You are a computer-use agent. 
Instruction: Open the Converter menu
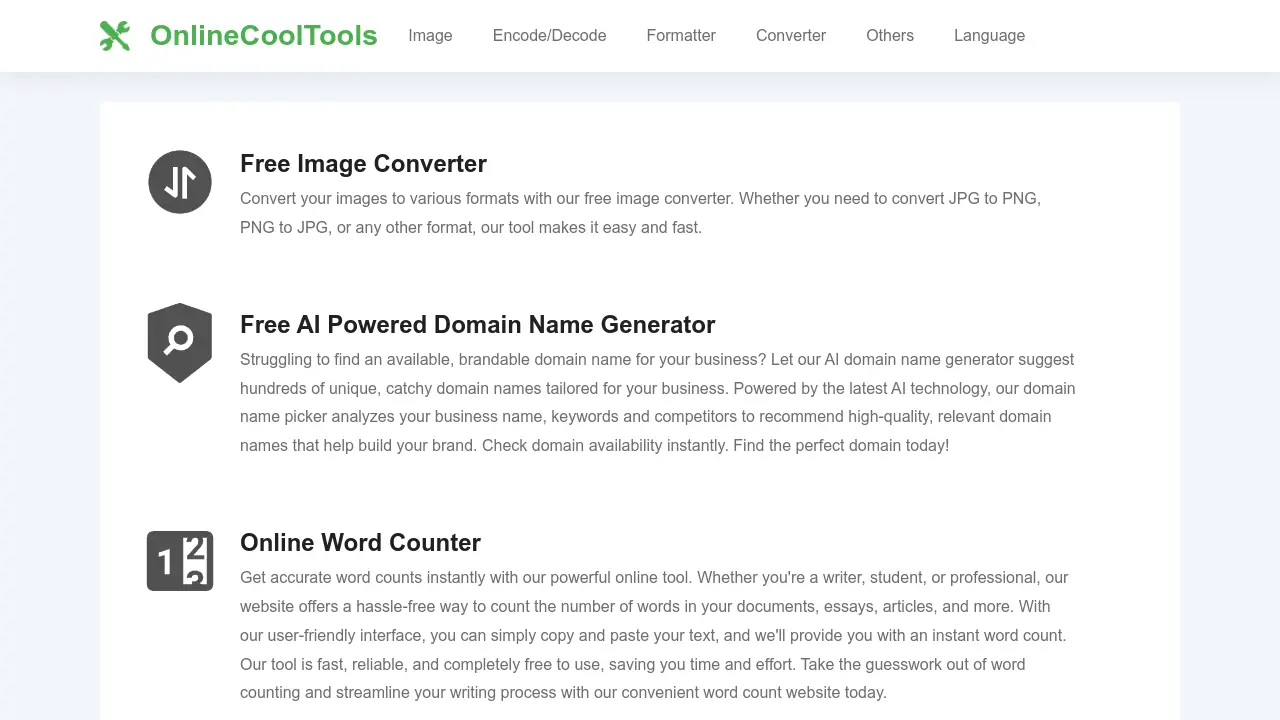[x=791, y=36]
